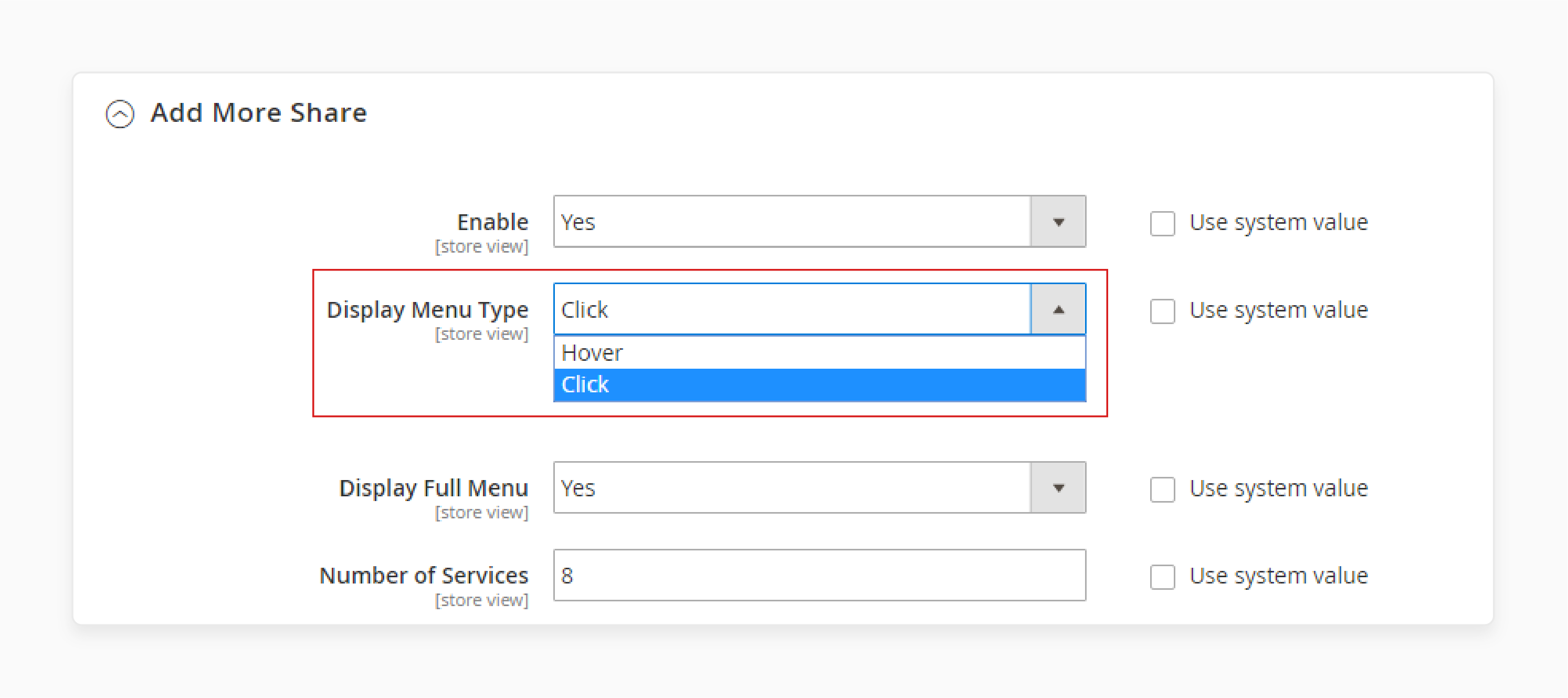Viewport: 1568px width, 698px height.
Task: Open the Display Full Menu dropdown
Action: click(819, 487)
